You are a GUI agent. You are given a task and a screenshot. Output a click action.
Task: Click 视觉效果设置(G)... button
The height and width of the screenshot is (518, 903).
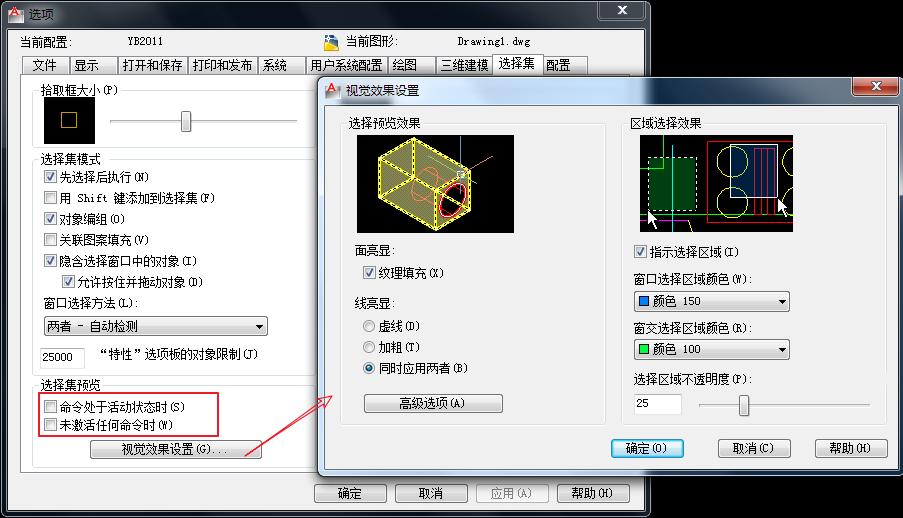coord(176,449)
